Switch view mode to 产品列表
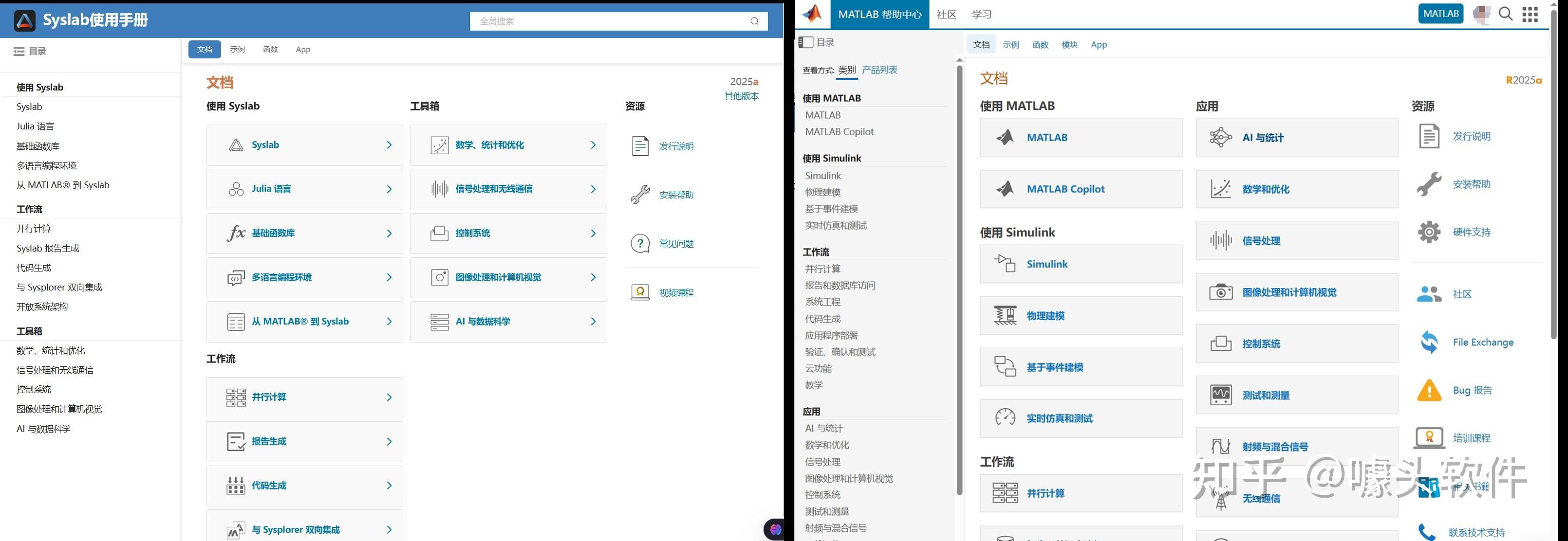Image resolution: width=1568 pixels, height=541 pixels. coord(879,70)
